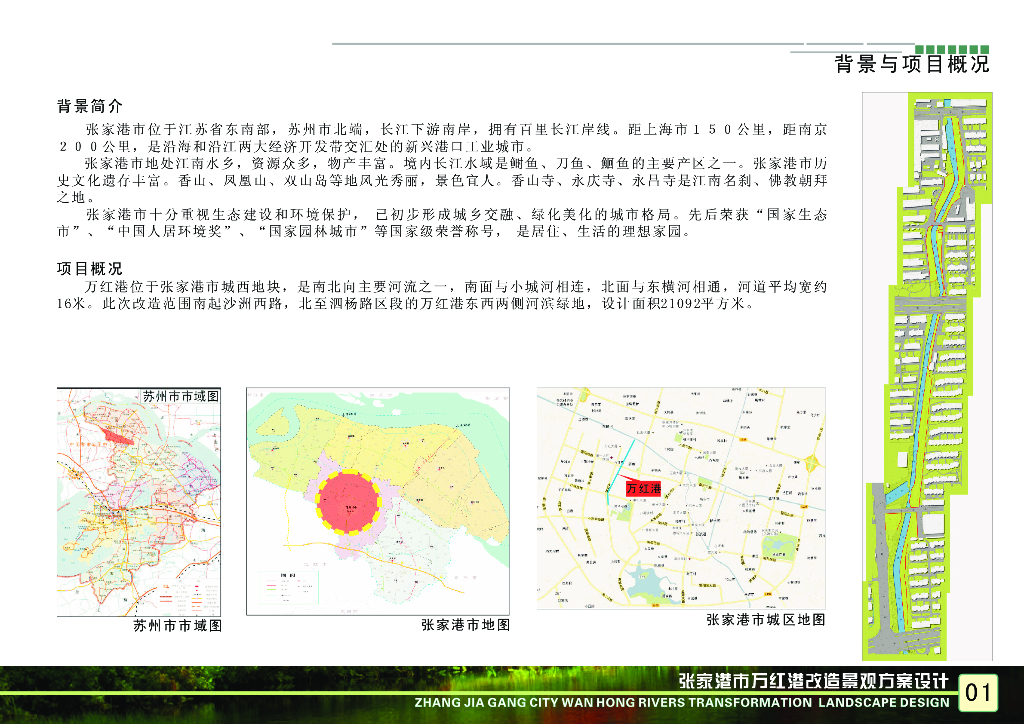1024x724 pixels.
Task: Click the green squares beside the page title
Action: (952, 50)
